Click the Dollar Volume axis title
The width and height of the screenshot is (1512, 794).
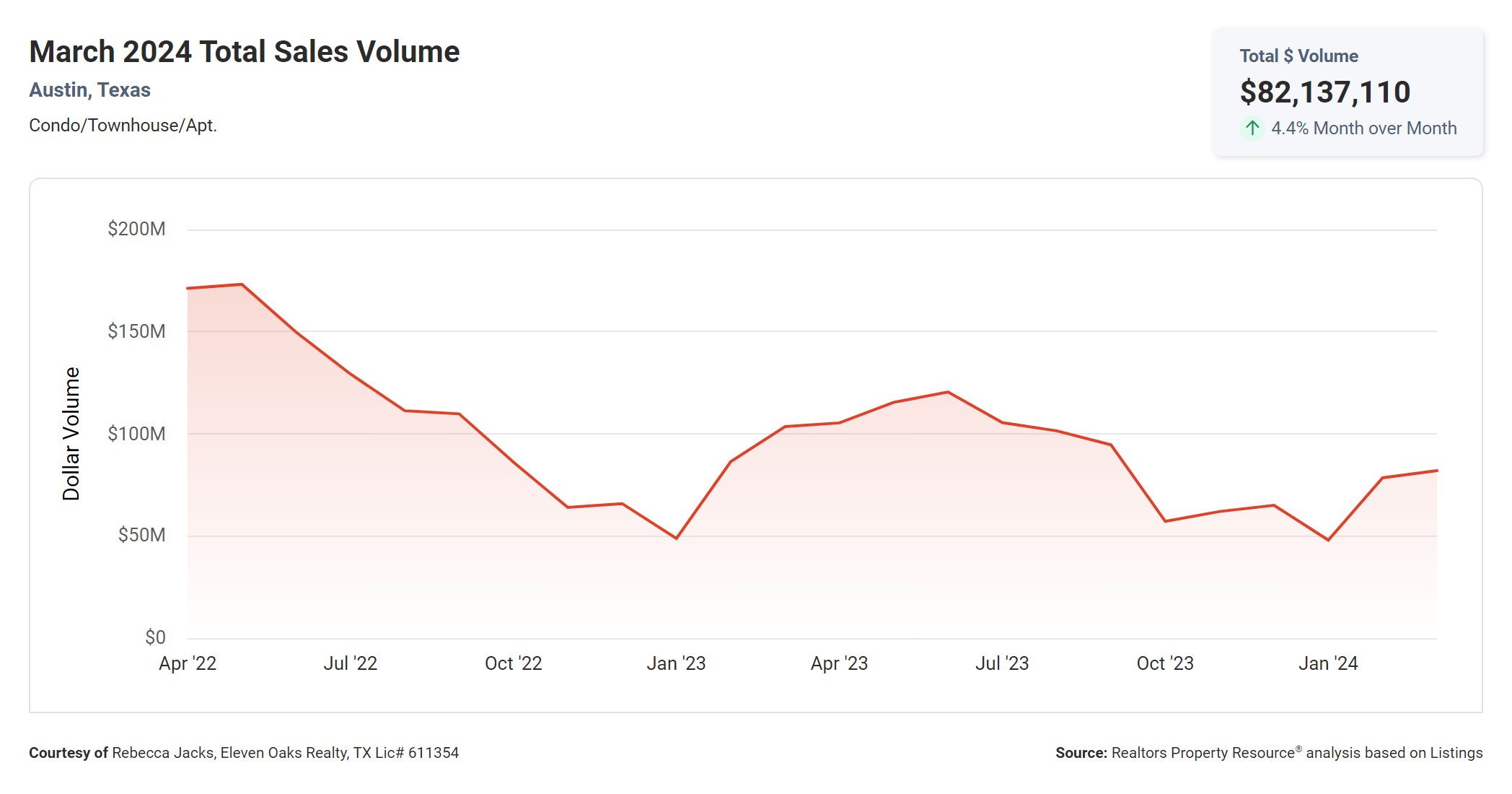(71, 433)
